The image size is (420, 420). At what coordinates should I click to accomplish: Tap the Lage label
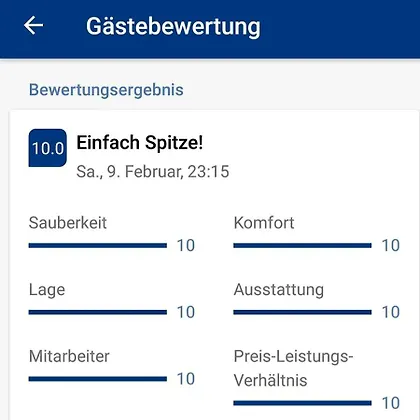click(47, 290)
